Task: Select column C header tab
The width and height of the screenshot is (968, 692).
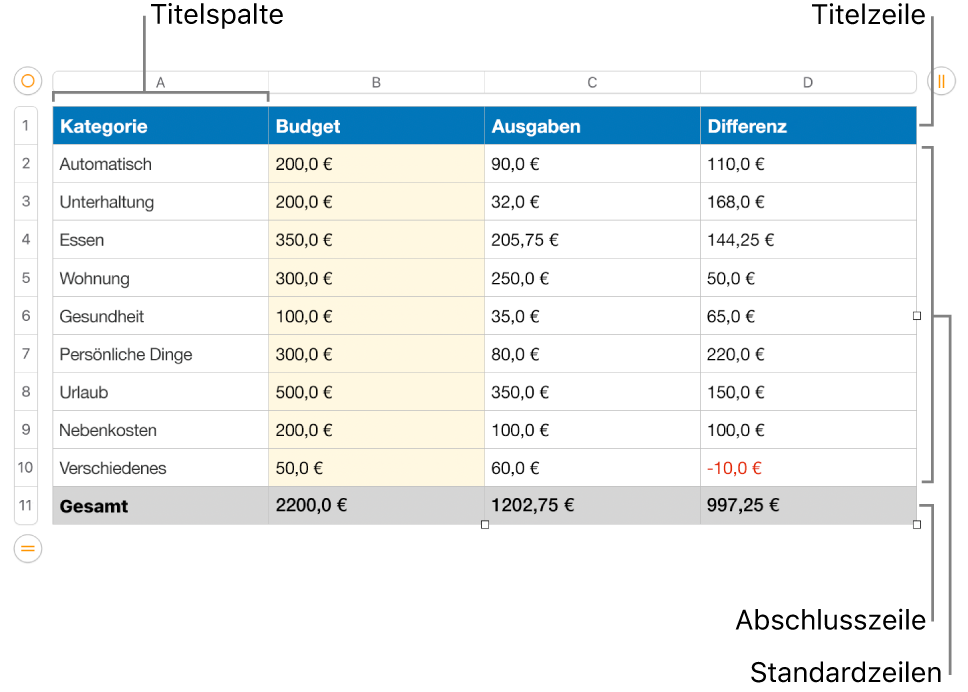Action: (x=593, y=82)
